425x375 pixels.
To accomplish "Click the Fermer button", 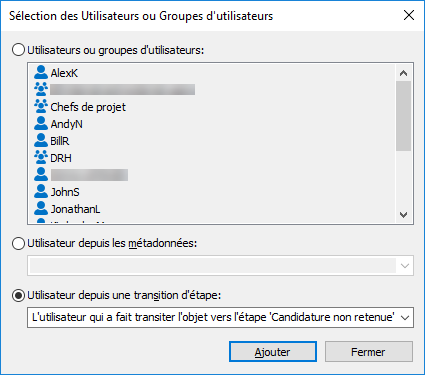I will coord(369,352).
